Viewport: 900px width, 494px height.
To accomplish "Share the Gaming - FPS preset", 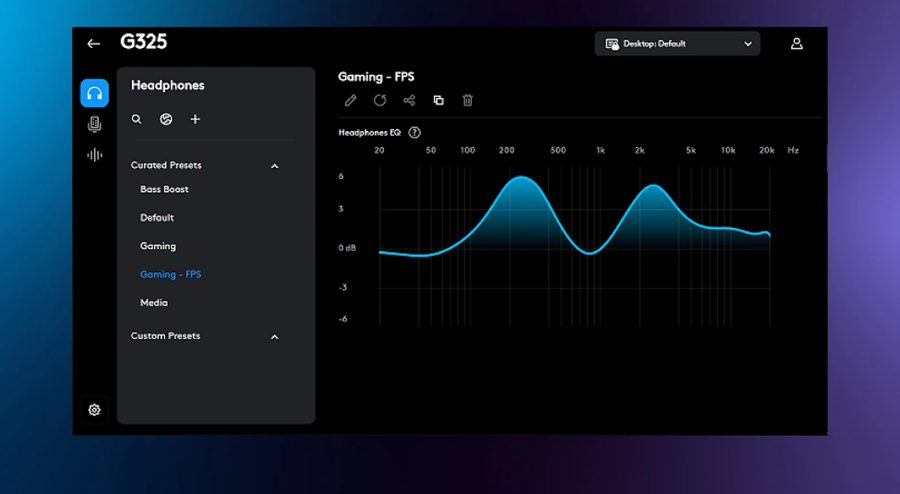I will 409,100.
